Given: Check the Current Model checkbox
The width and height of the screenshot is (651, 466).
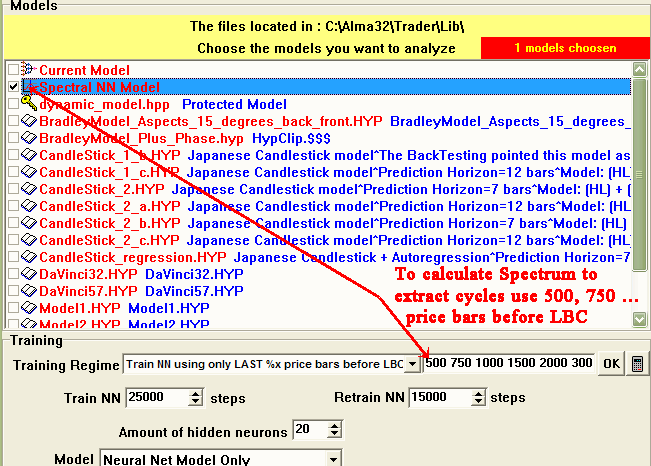Looking at the screenshot, I should 12,70.
